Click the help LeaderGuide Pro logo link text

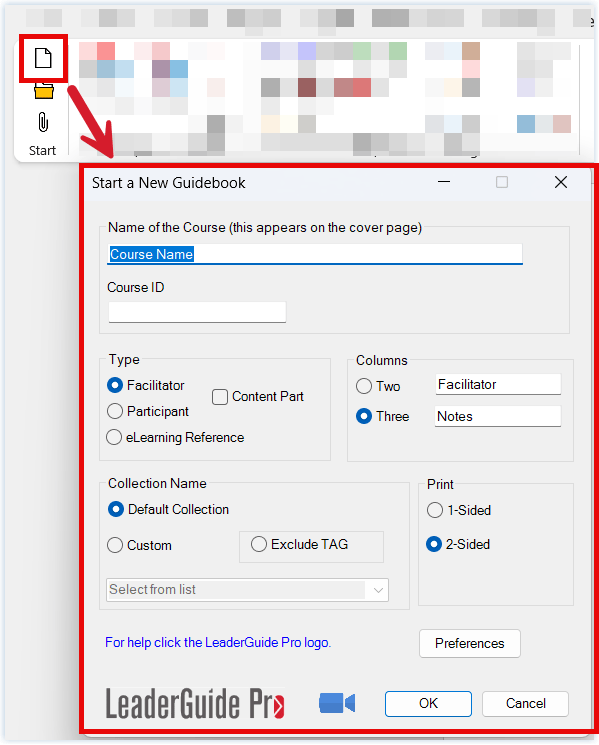coord(218,642)
